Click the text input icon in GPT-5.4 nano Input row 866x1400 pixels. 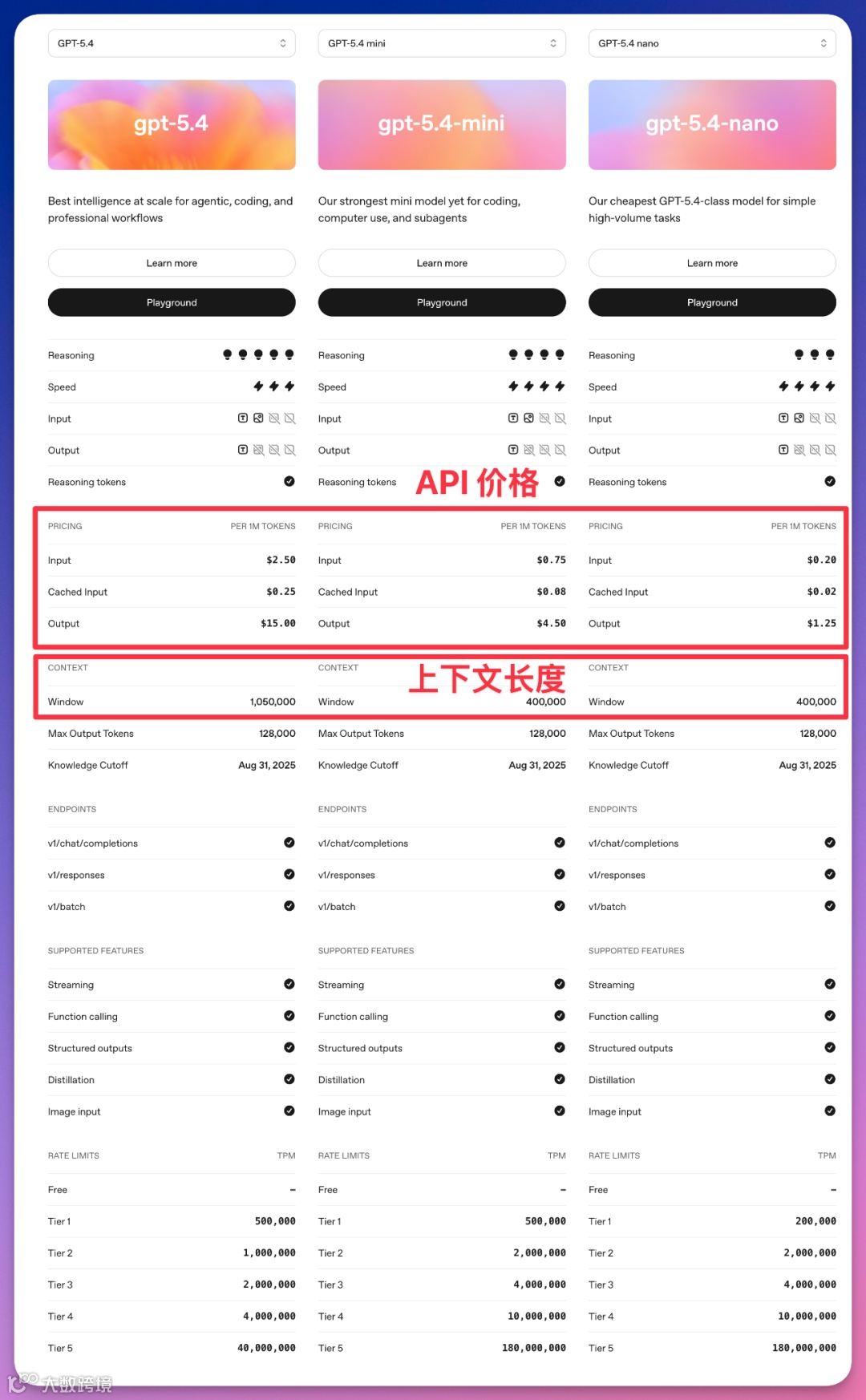tap(783, 418)
